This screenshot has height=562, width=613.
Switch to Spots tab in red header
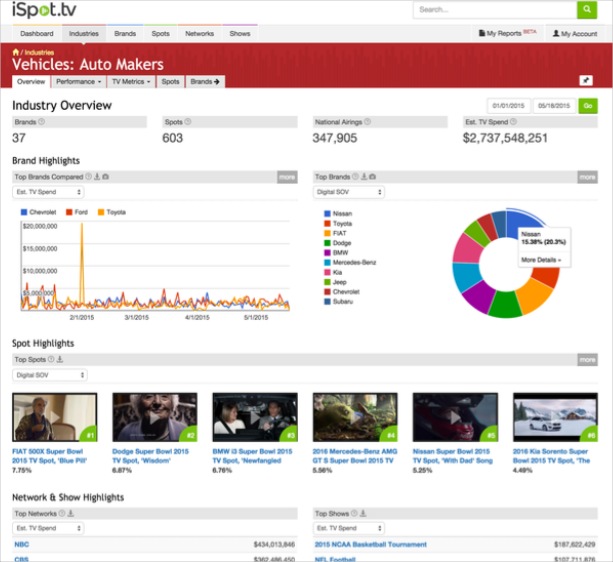(x=170, y=81)
